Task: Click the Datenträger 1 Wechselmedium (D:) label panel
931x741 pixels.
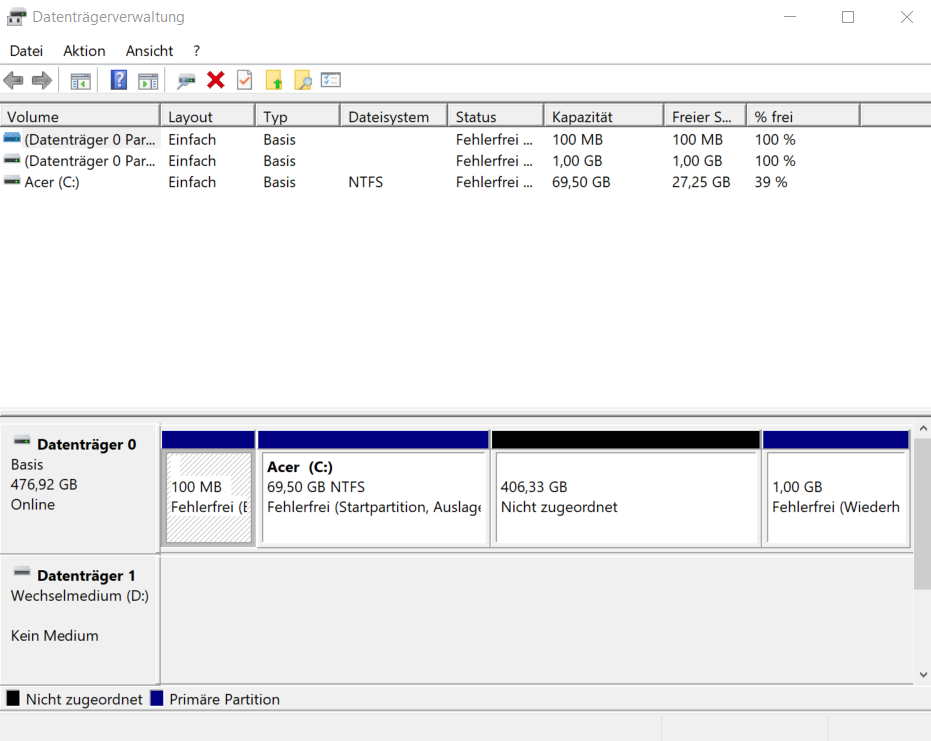Action: (80, 619)
